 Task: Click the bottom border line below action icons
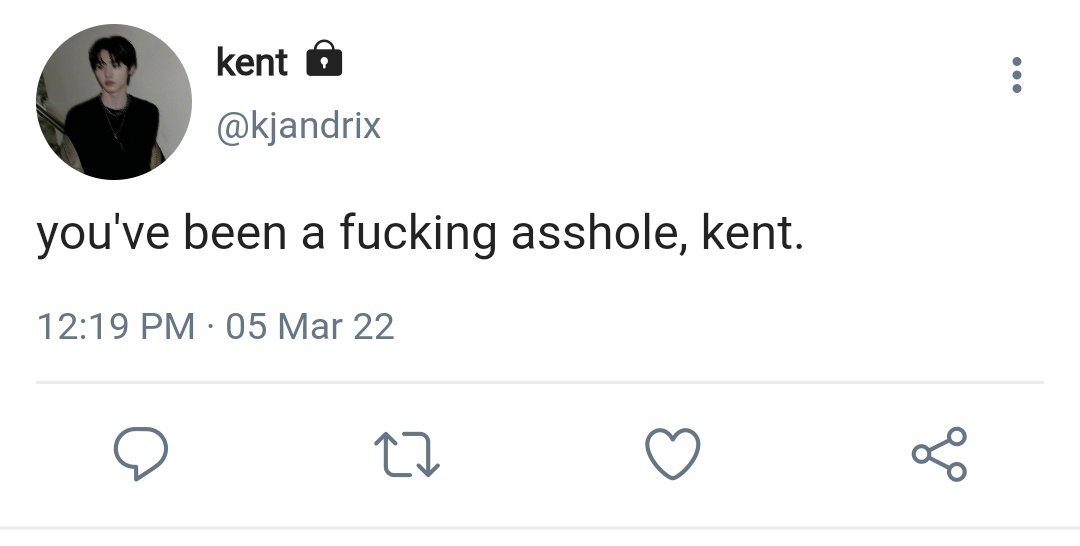(x=540, y=528)
